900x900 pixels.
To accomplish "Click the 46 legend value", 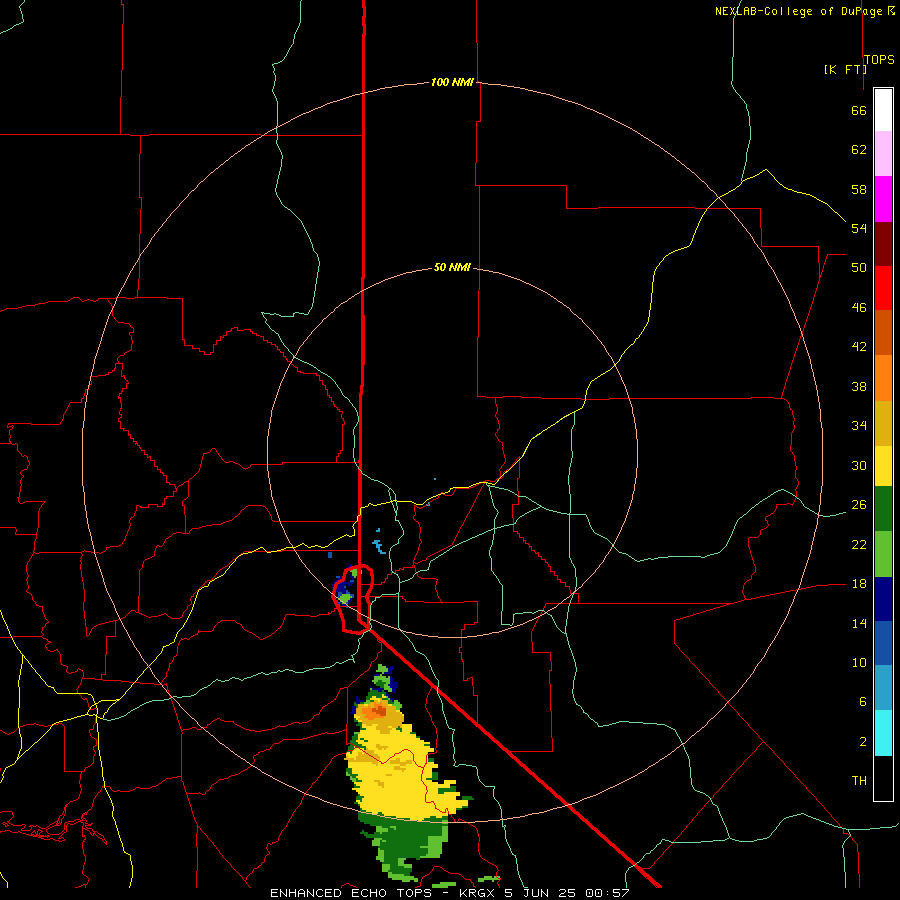I will (x=859, y=308).
